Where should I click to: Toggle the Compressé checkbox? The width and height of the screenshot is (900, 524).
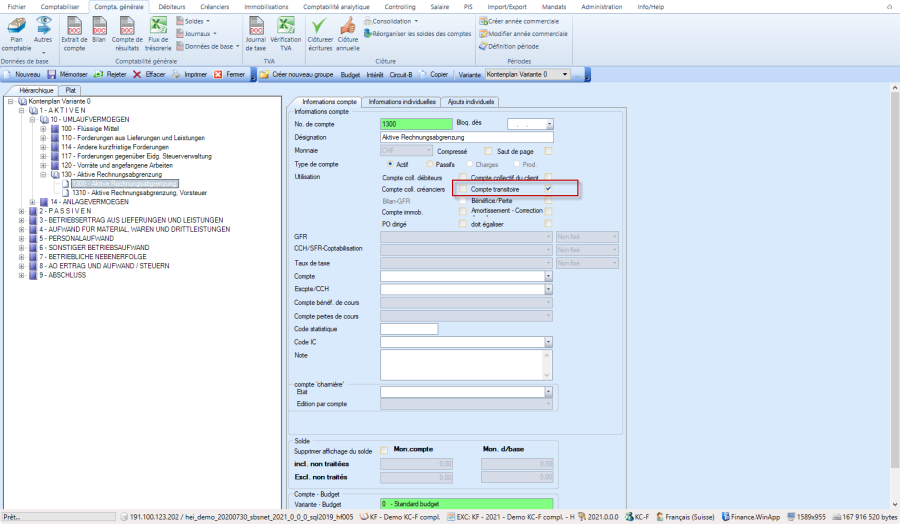(488, 151)
